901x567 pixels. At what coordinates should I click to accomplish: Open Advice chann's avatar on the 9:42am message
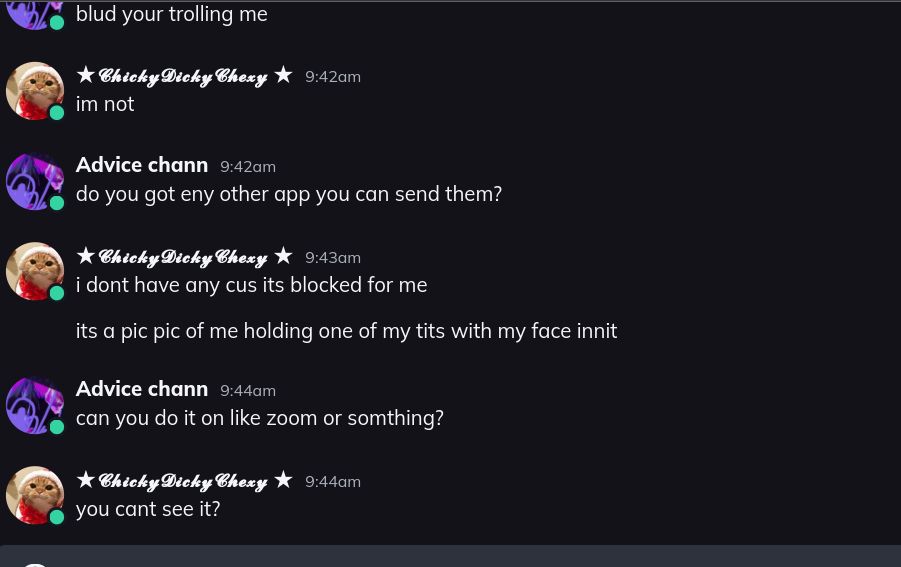[35, 181]
